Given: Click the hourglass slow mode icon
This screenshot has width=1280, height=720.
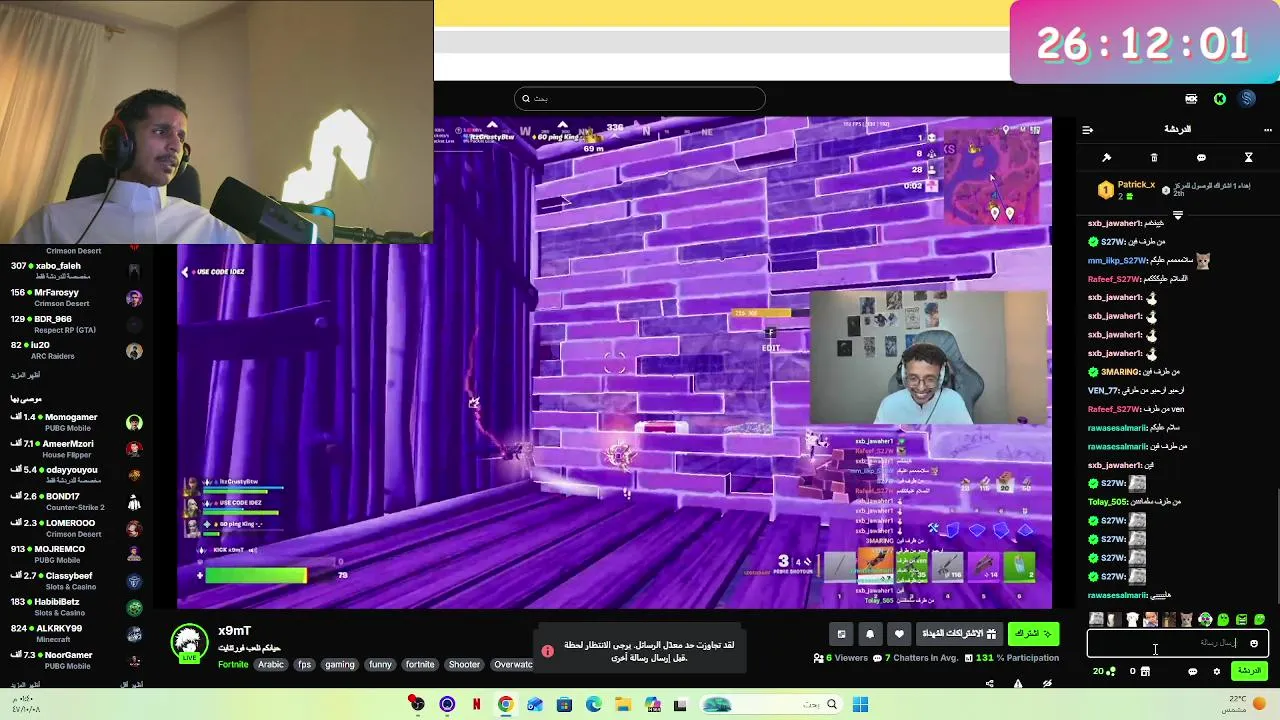Looking at the screenshot, I should tap(1248, 158).
